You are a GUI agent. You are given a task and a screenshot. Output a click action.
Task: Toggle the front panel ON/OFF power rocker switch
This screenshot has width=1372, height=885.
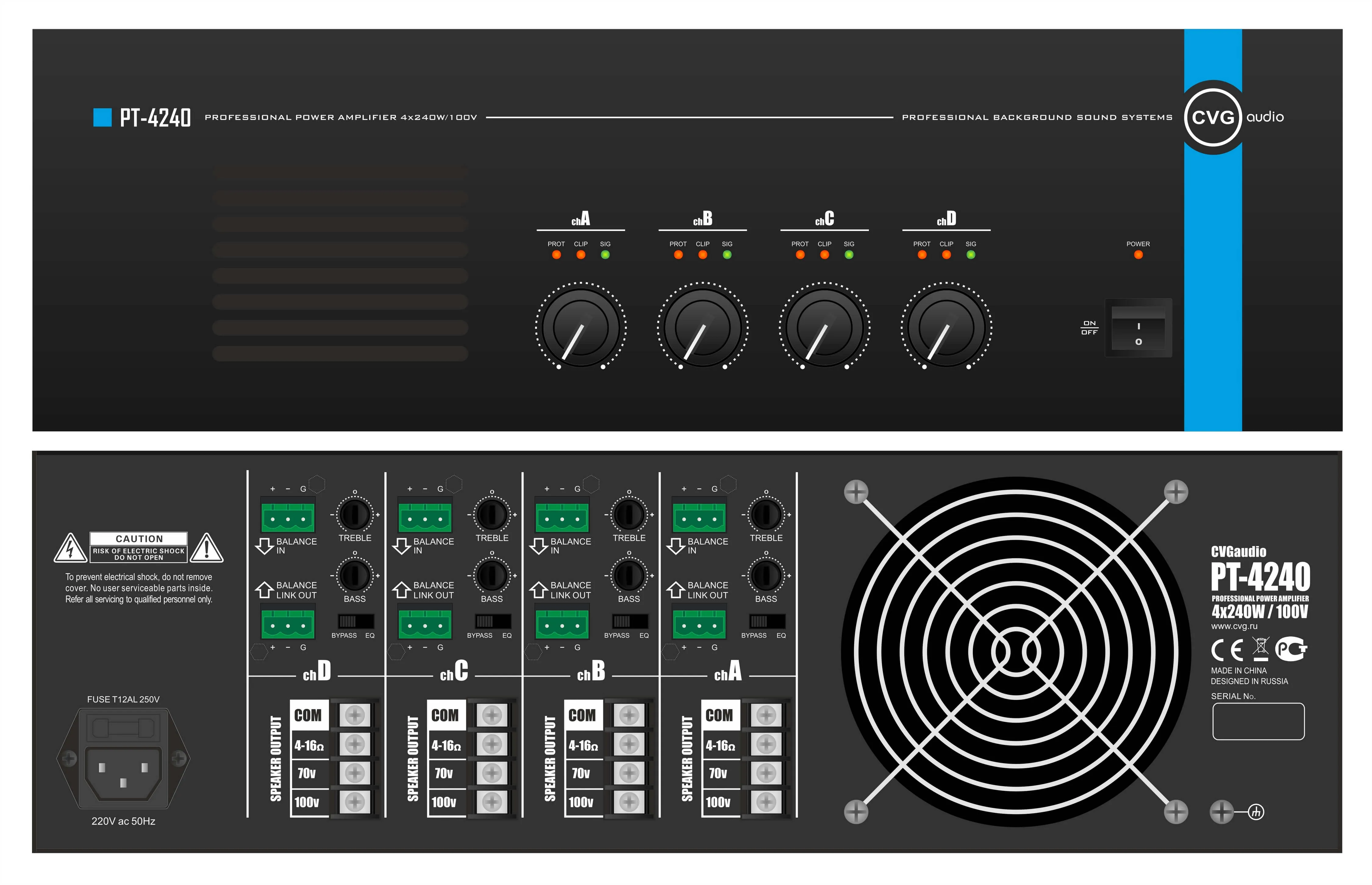coord(1138,328)
